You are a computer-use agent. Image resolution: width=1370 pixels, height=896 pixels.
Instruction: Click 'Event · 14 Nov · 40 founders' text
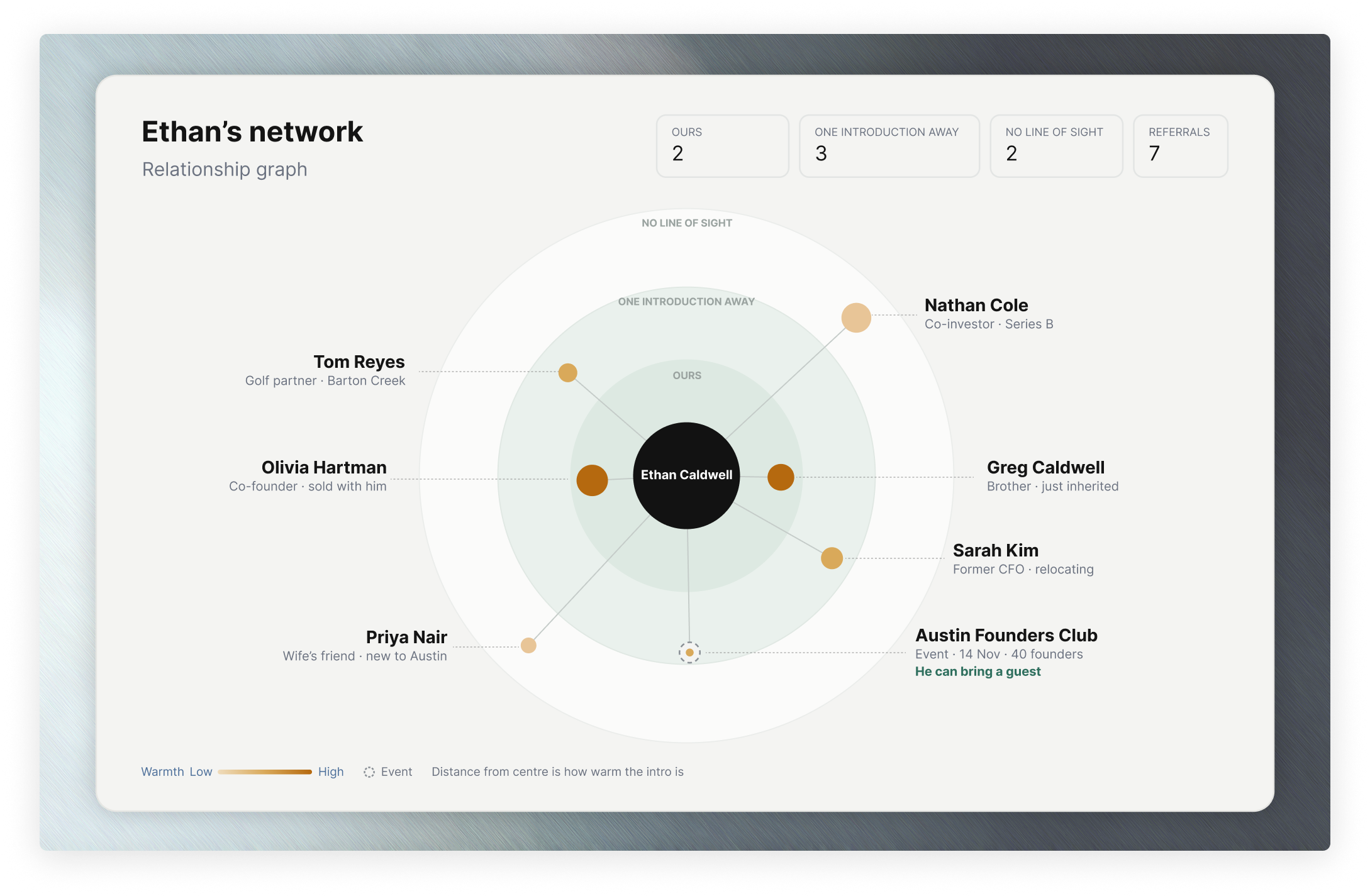click(1000, 655)
